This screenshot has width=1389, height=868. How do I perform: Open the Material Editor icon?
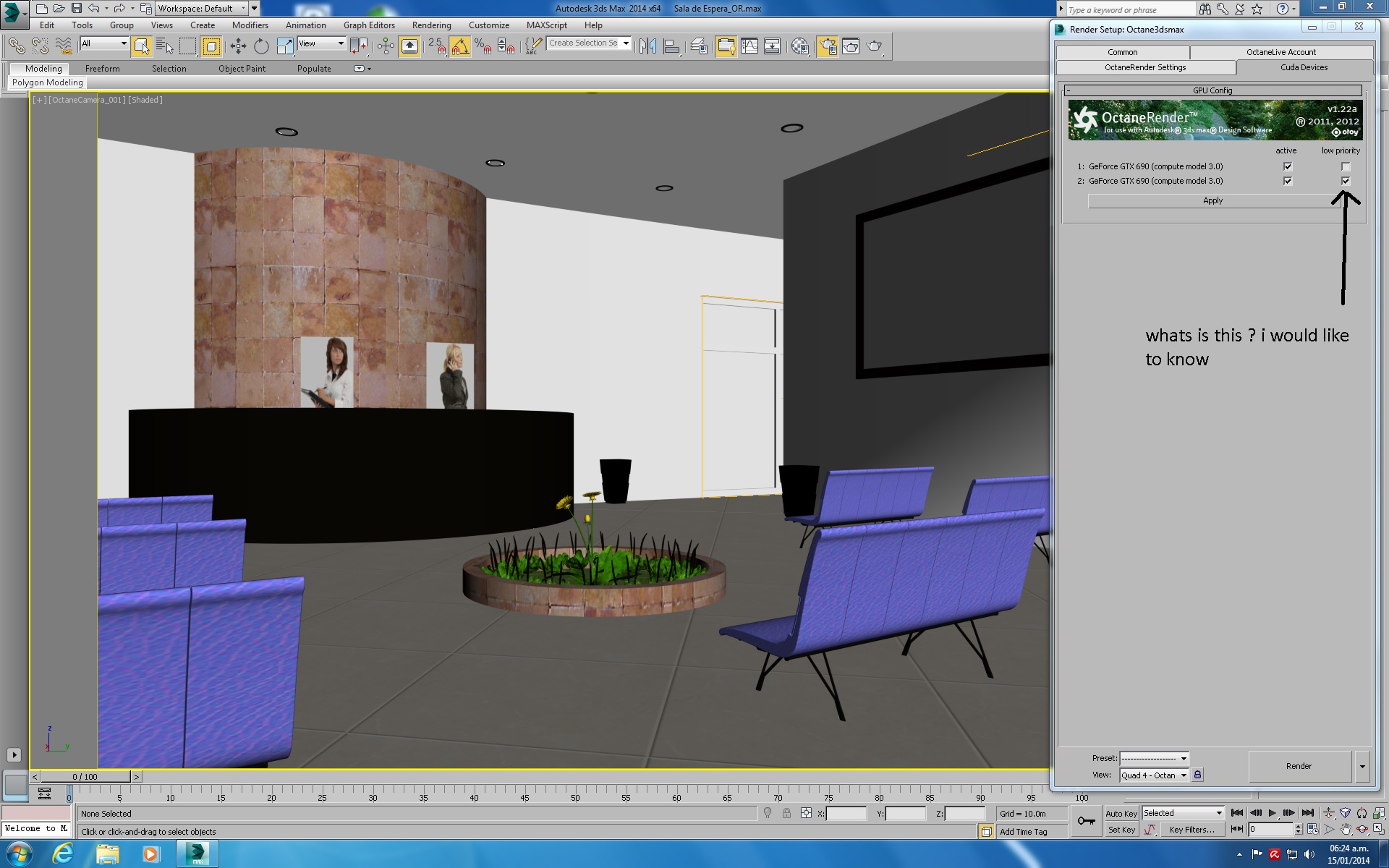[800, 46]
